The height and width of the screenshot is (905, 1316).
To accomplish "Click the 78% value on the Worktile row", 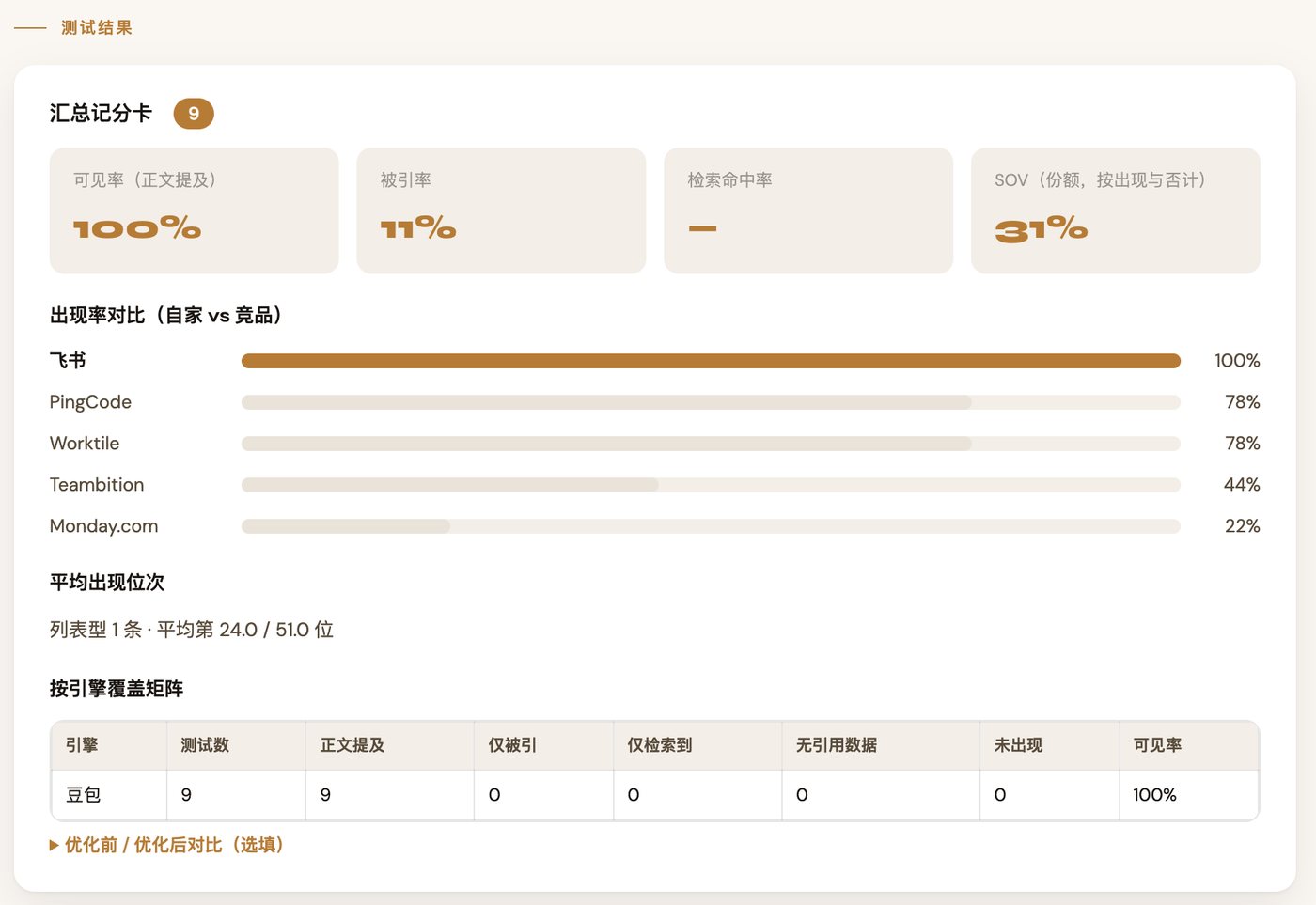I will 1242,444.
